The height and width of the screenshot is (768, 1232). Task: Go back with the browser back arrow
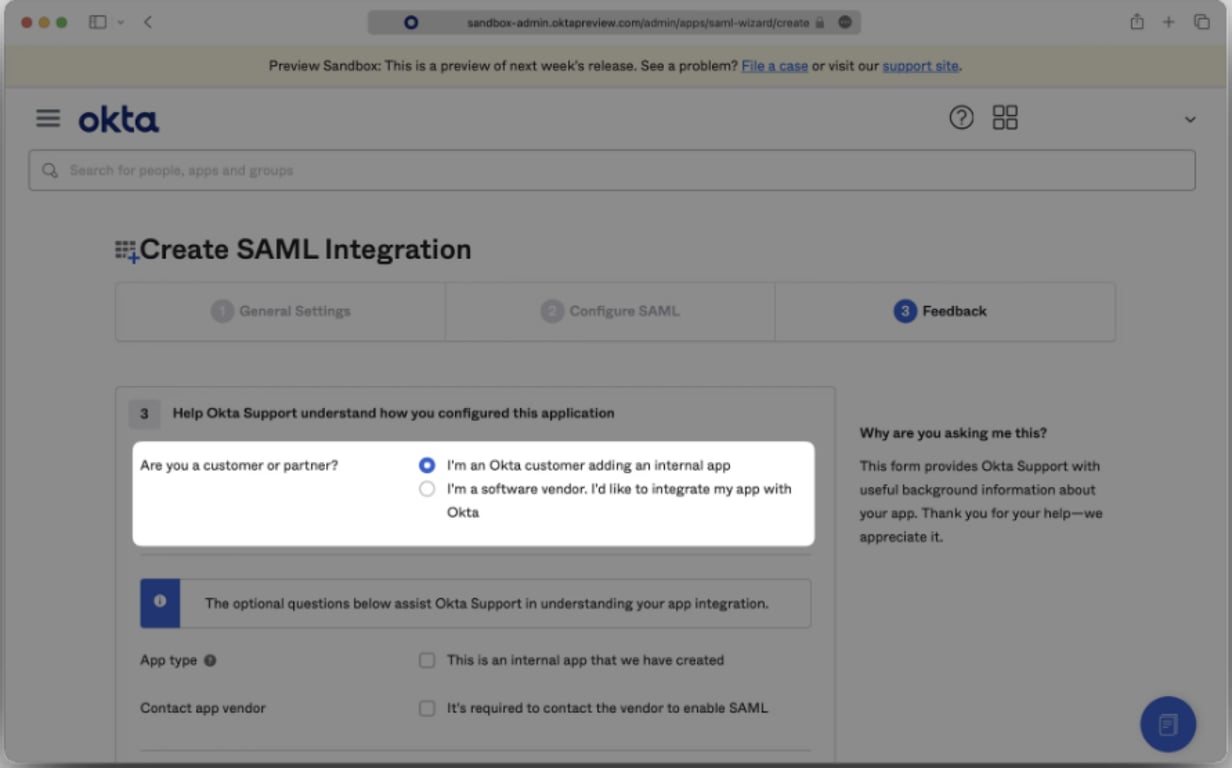point(148,22)
